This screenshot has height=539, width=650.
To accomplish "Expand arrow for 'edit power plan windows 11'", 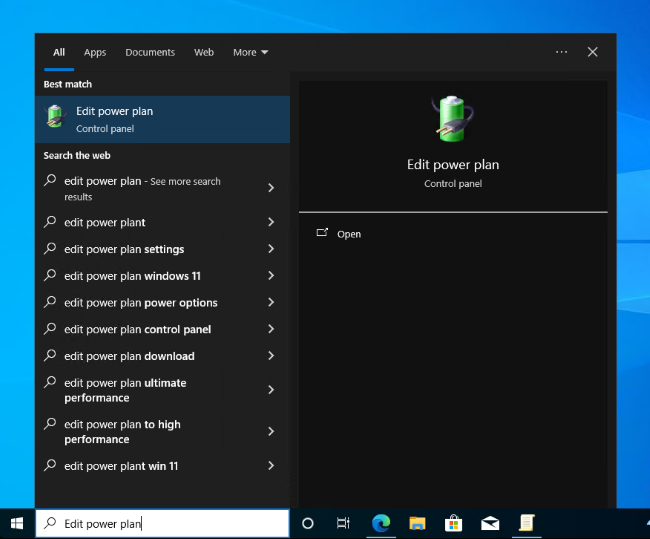I will [x=271, y=276].
